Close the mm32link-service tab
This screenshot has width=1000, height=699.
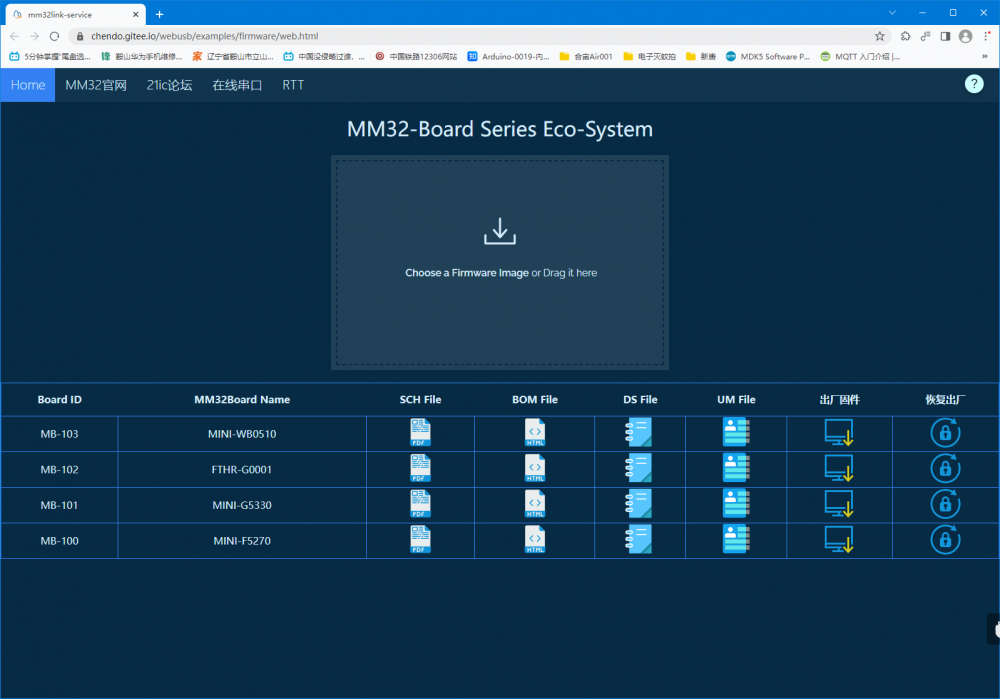(x=135, y=14)
